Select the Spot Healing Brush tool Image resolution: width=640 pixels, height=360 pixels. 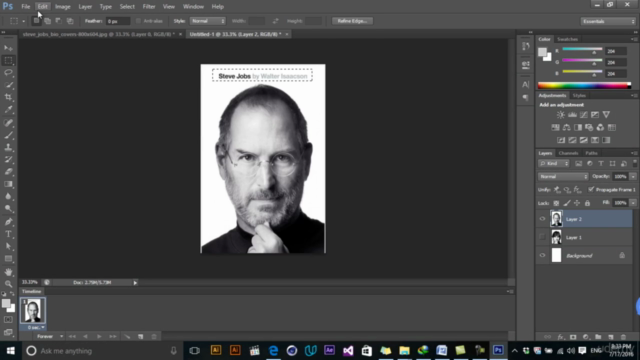[8, 122]
